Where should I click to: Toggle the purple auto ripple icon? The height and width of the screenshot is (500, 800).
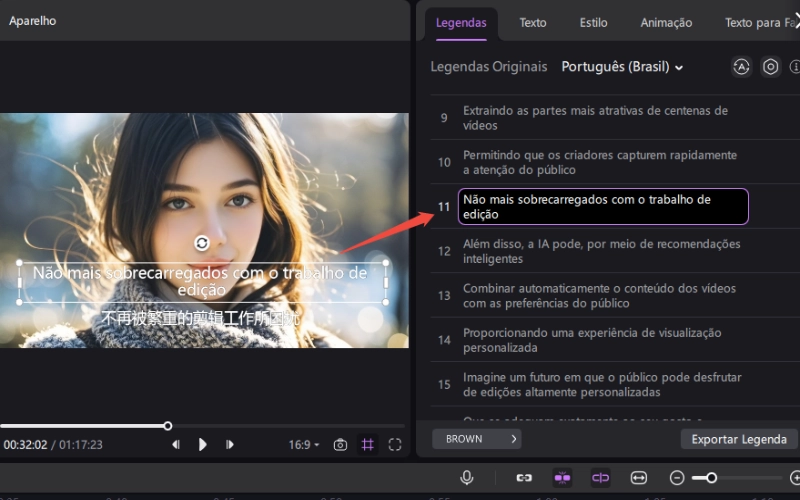601,478
